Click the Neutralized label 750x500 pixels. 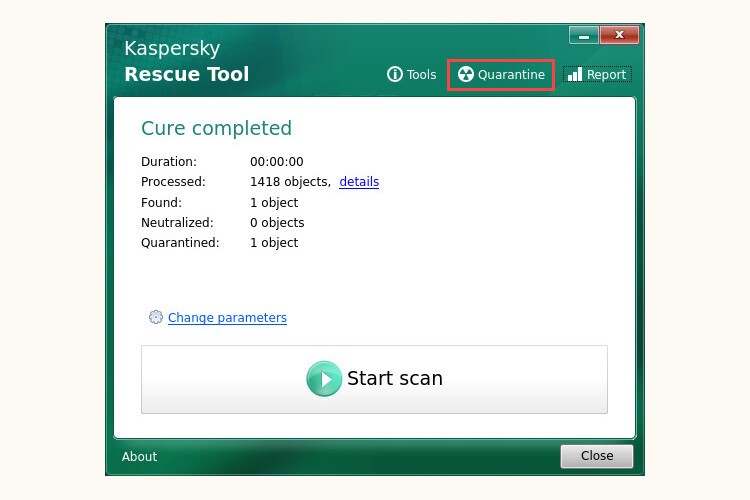pos(177,222)
